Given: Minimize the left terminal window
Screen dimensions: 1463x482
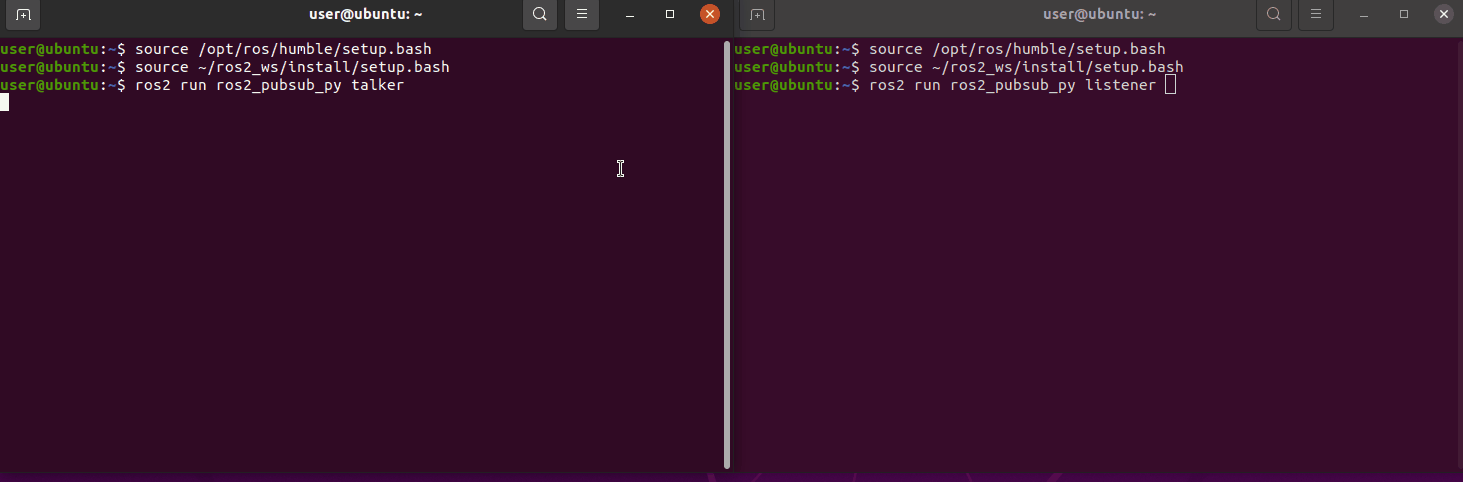Looking at the screenshot, I should pyautogui.click(x=630, y=15).
